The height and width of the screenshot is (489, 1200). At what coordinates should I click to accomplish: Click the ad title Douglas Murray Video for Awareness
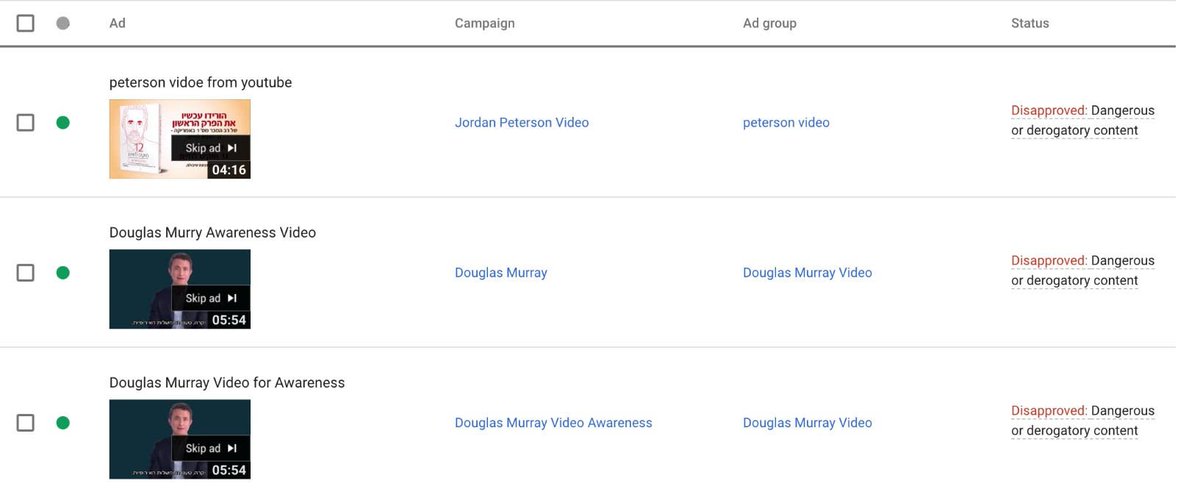(x=227, y=383)
